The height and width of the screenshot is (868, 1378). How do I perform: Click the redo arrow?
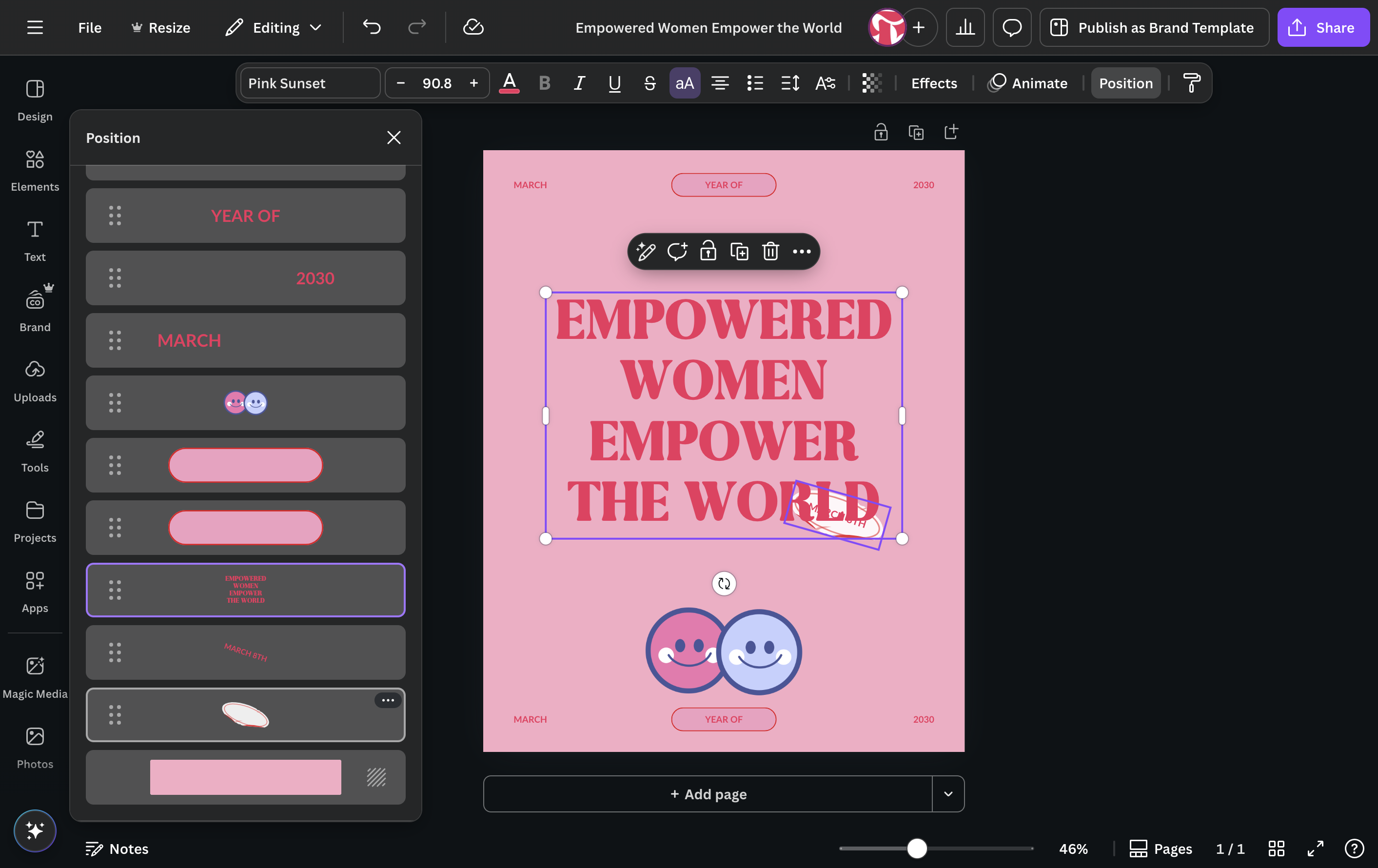pos(416,27)
